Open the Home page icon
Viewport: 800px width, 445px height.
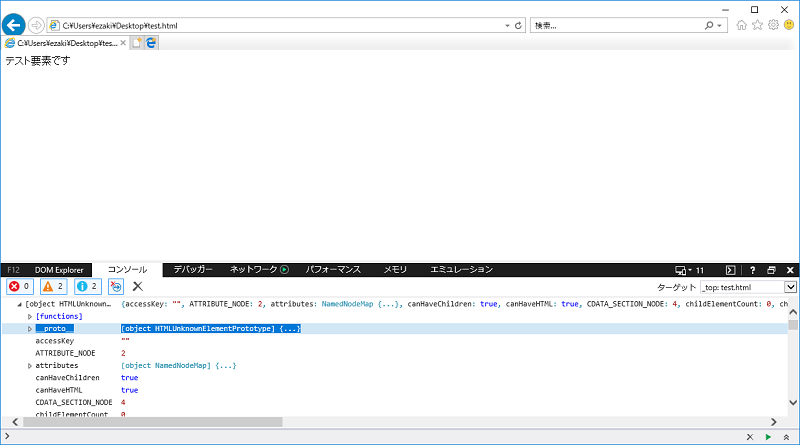[x=742, y=25]
